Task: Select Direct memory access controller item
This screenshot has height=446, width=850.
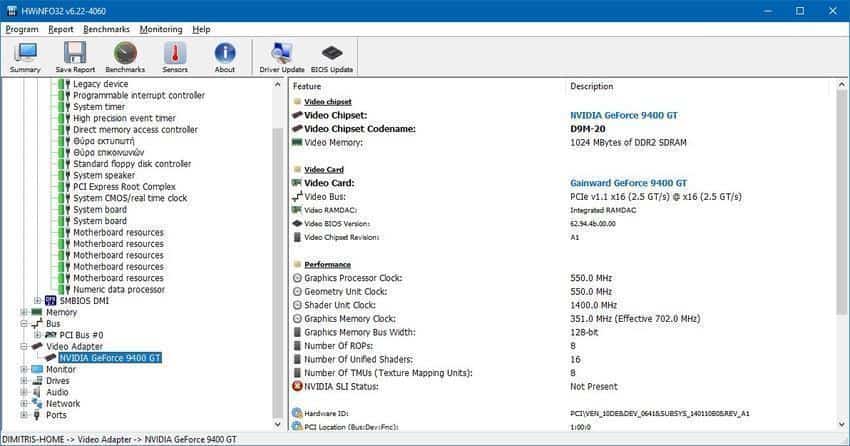Action: 136,130
